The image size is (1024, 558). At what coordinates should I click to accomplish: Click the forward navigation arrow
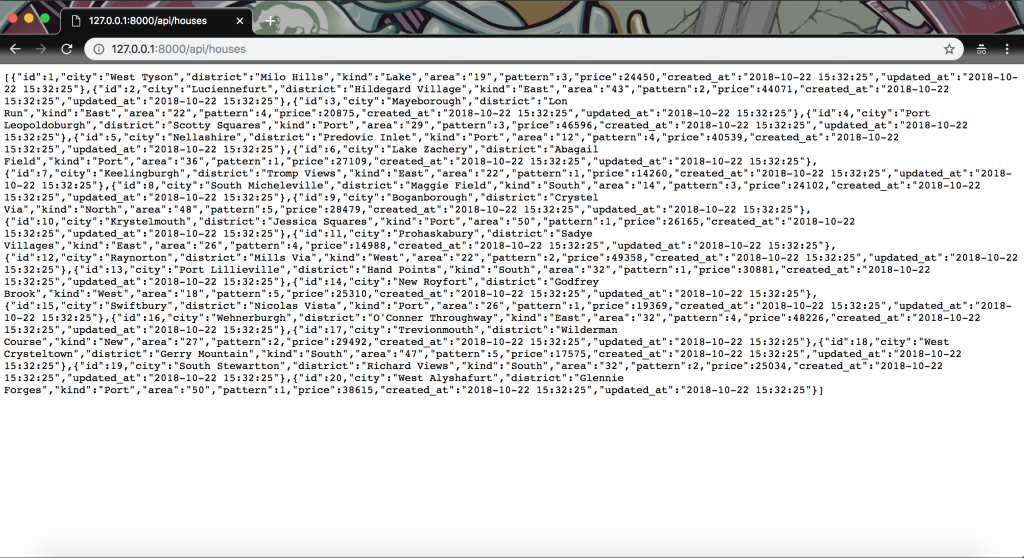click(40, 49)
